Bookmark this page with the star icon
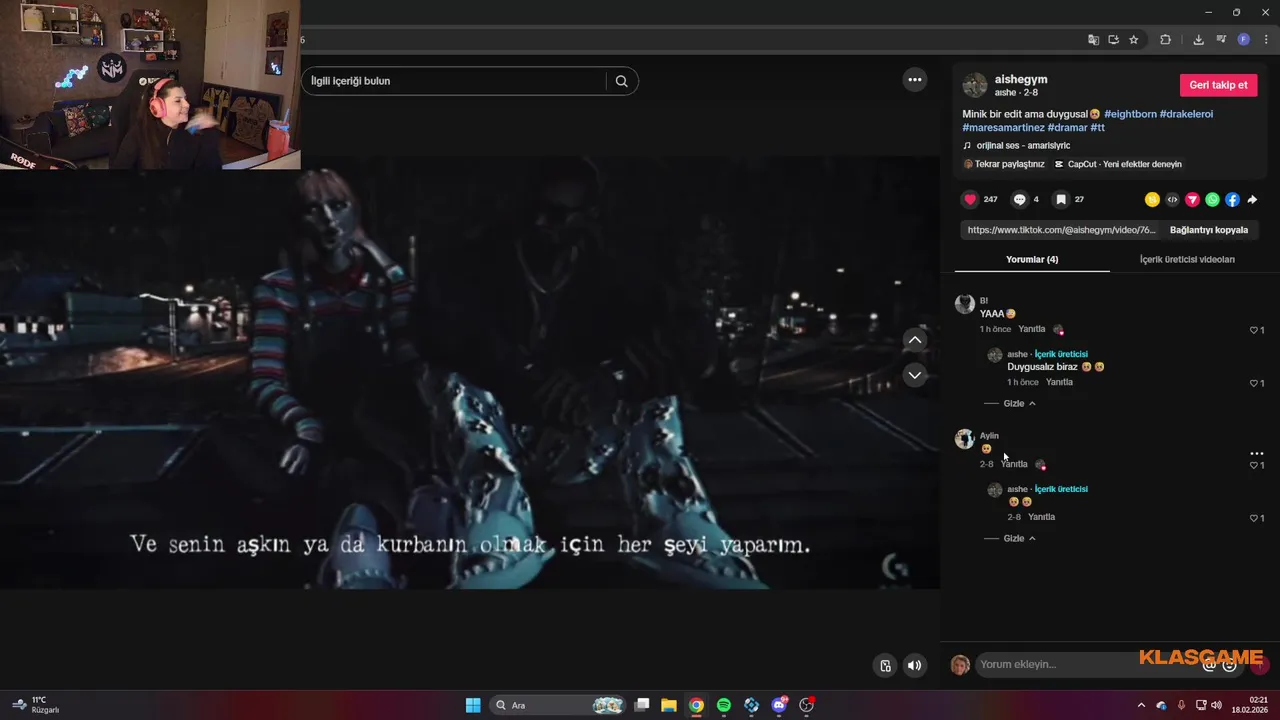The image size is (1280, 720). pos(1133,40)
